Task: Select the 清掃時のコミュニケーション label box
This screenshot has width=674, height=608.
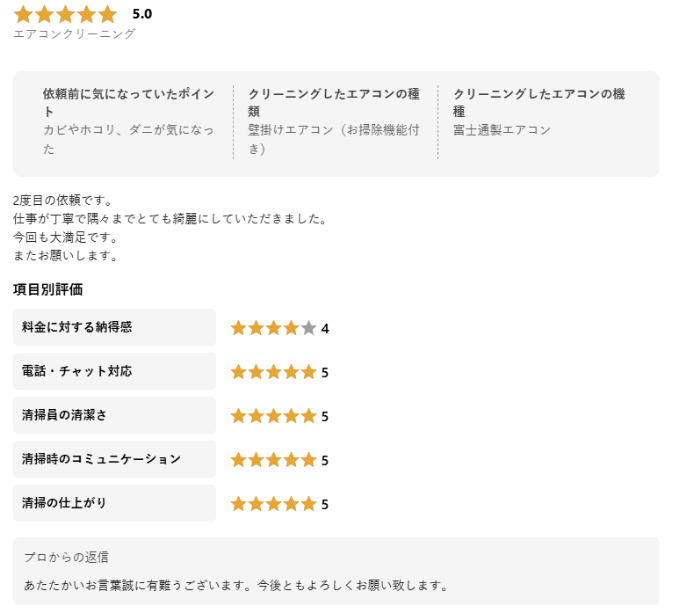Action: 114,459
